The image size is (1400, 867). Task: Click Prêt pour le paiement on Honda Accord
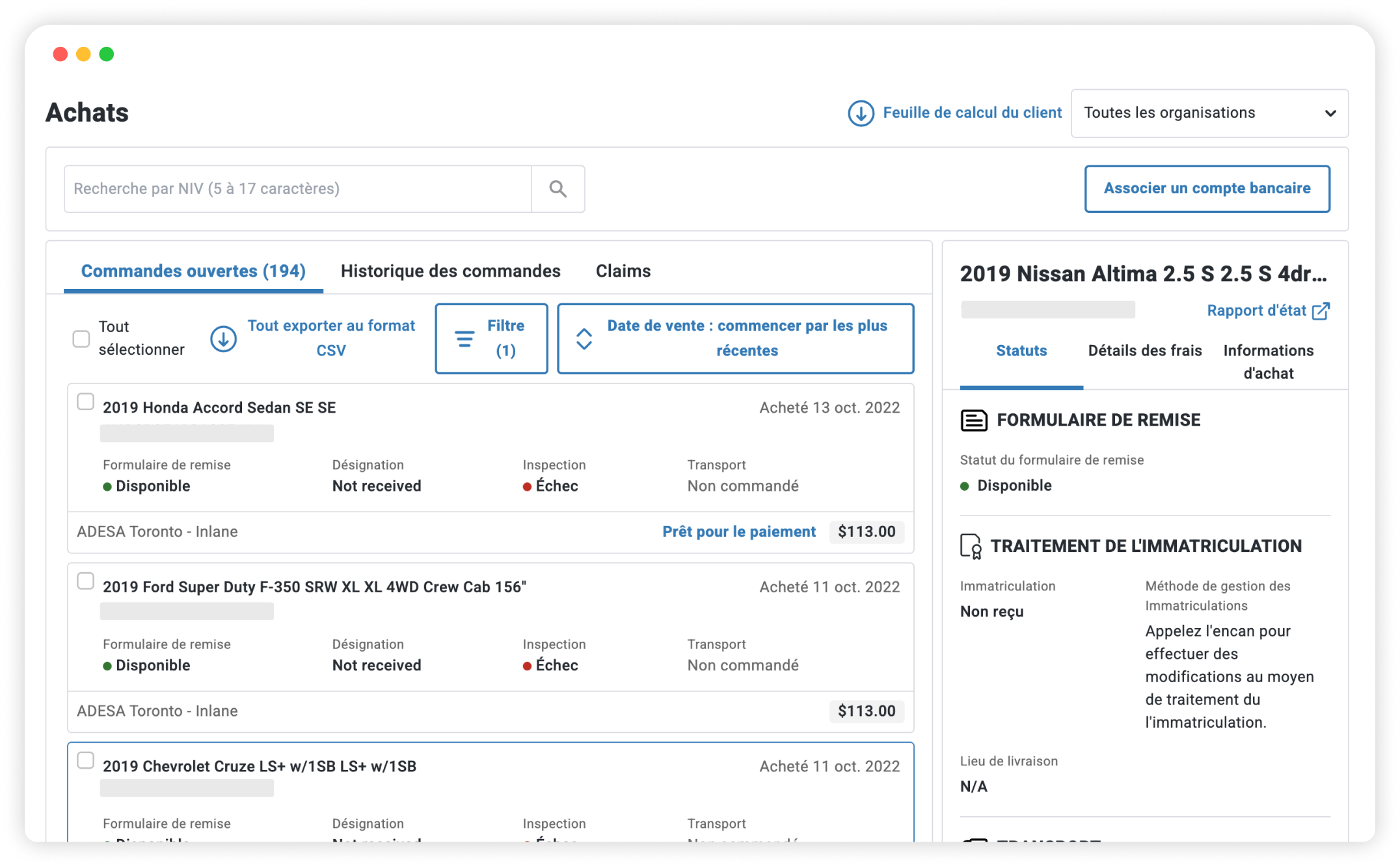[738, 532]
